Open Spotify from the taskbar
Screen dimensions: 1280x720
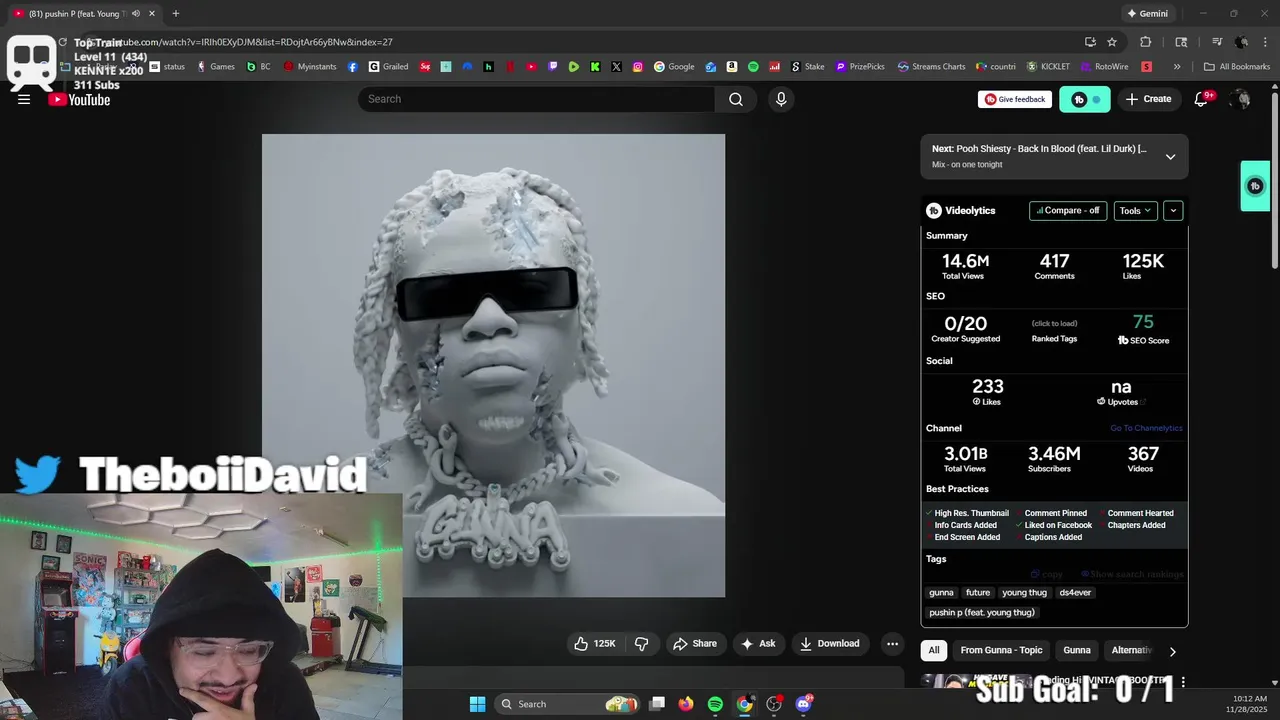[715, 704]
